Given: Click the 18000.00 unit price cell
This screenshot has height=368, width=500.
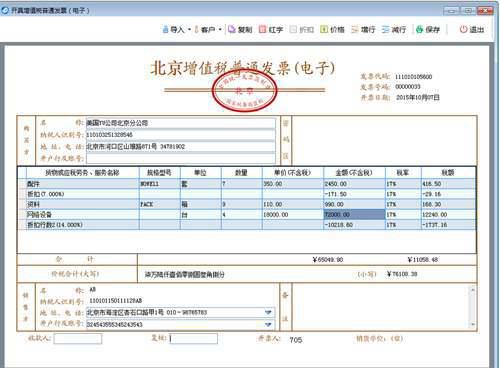Looking at the screenshot, I should [292, 214].
